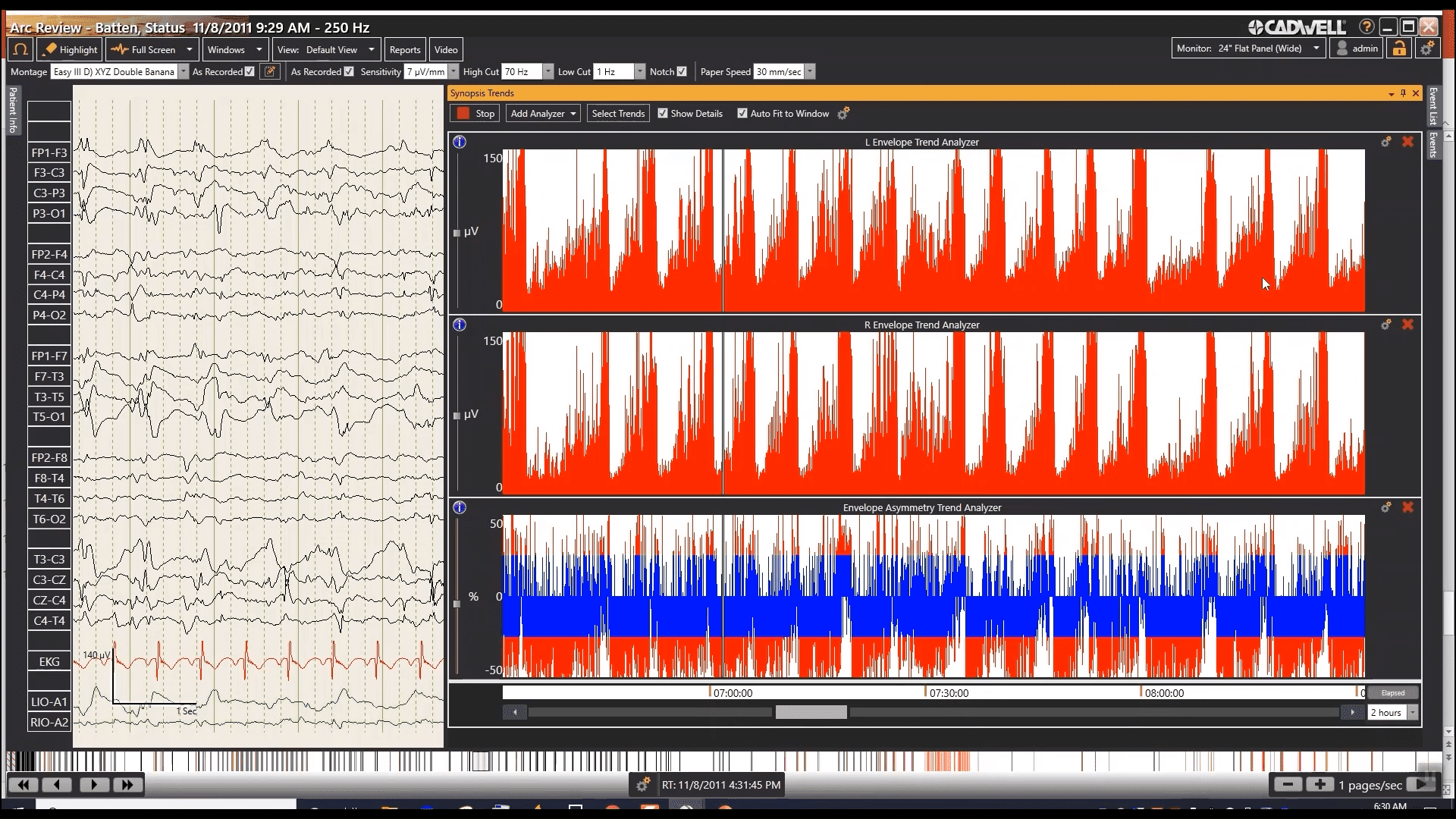This screenshot has width=1456, height=819.
Task: Toggle the Notch filter checkbox
Action: tap(682, 72)
